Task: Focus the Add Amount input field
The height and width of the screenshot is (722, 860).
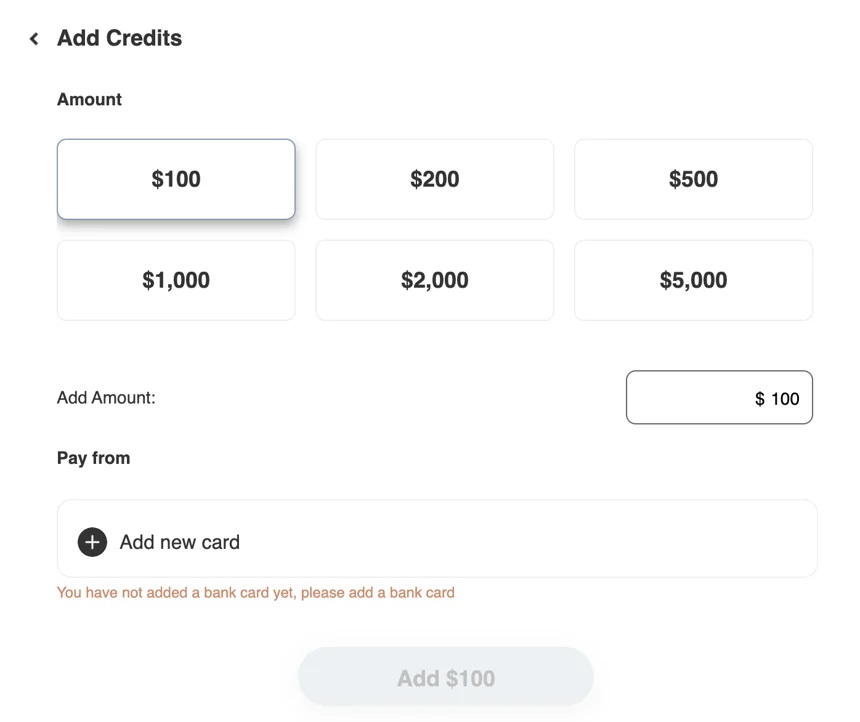Action: 719,397
